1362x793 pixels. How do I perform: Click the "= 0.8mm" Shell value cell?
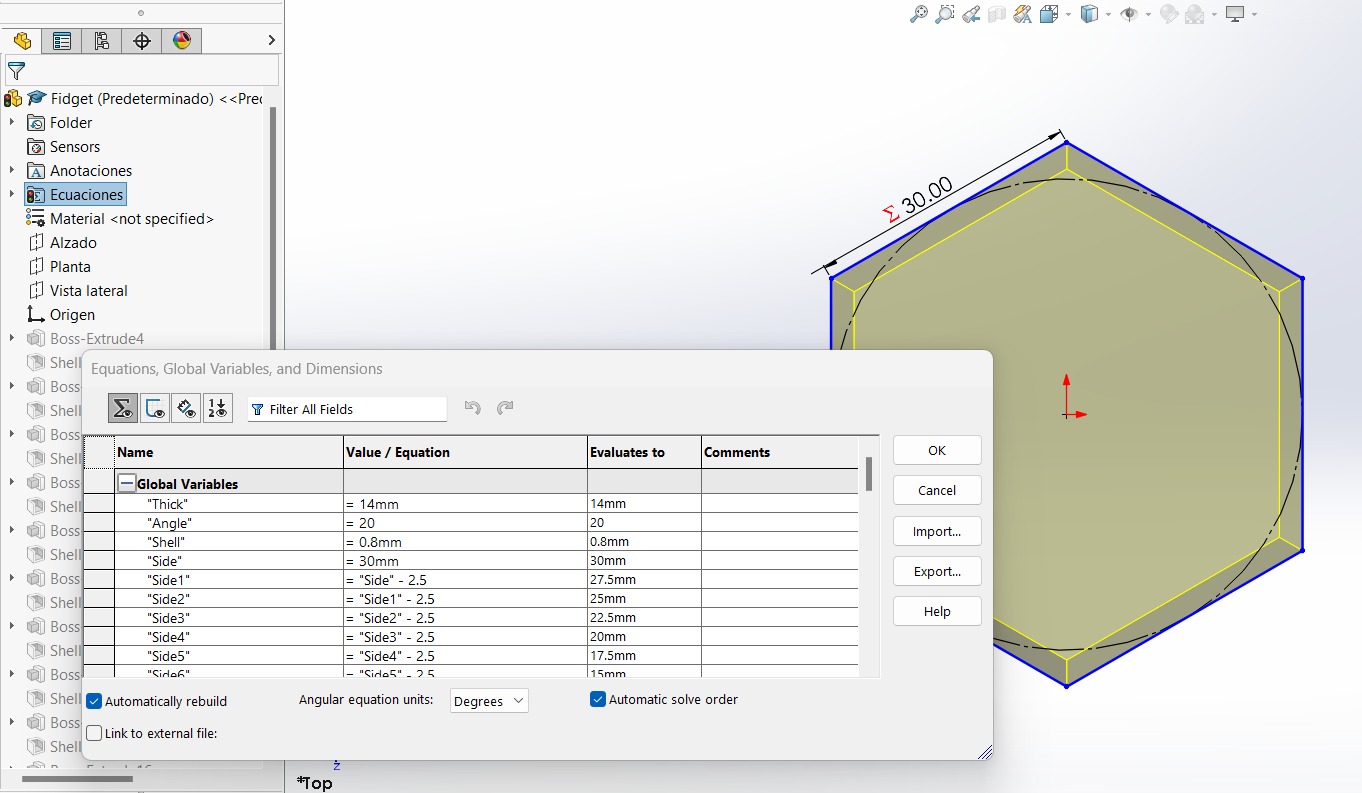pos(465,542)
